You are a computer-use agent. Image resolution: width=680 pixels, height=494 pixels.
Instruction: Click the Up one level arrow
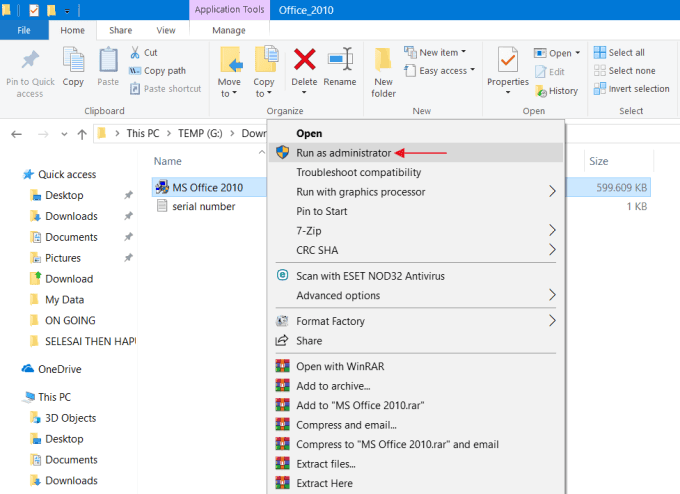click(x=82, y=134)
